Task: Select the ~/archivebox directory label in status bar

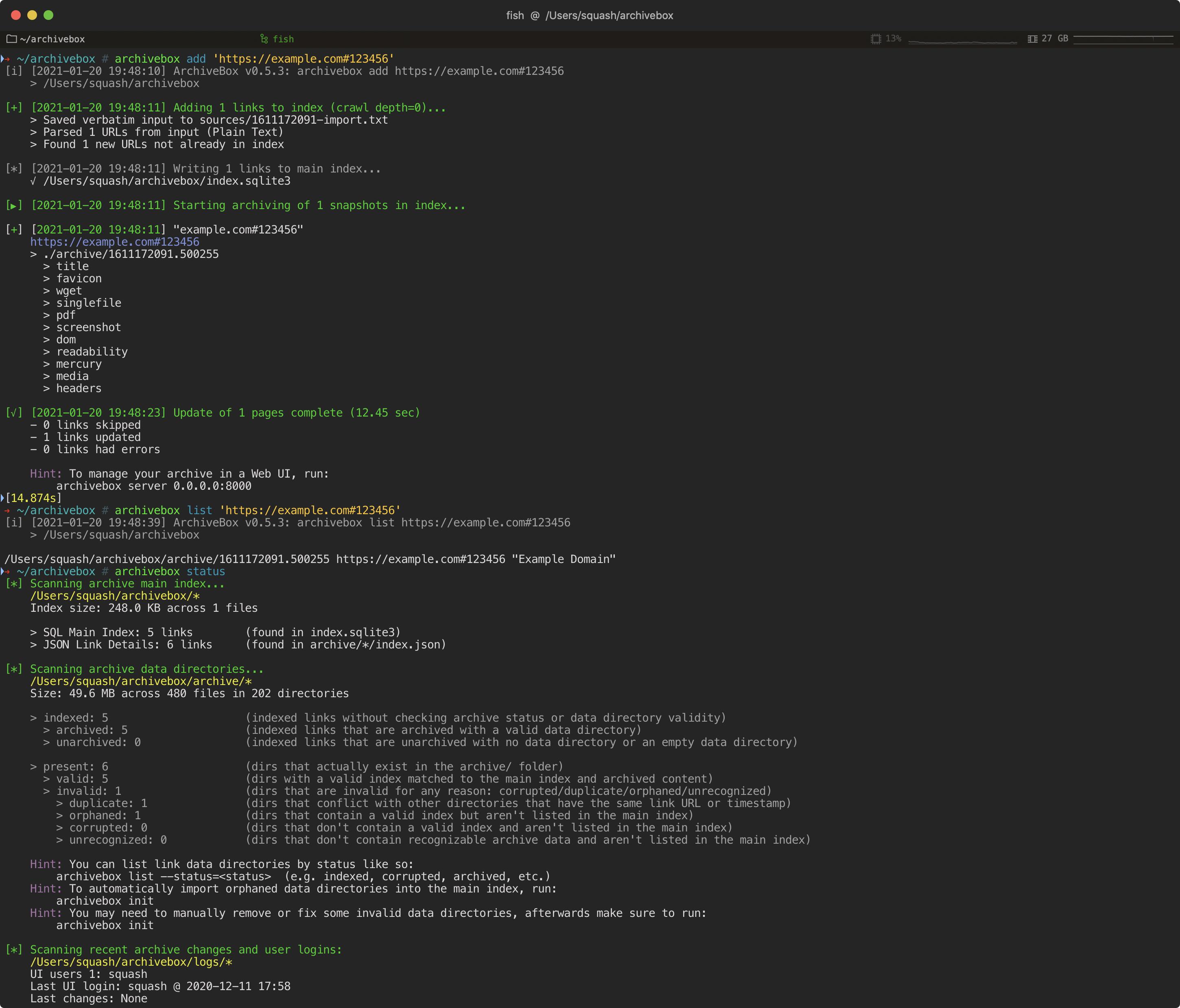Action: tap(52, 39)
